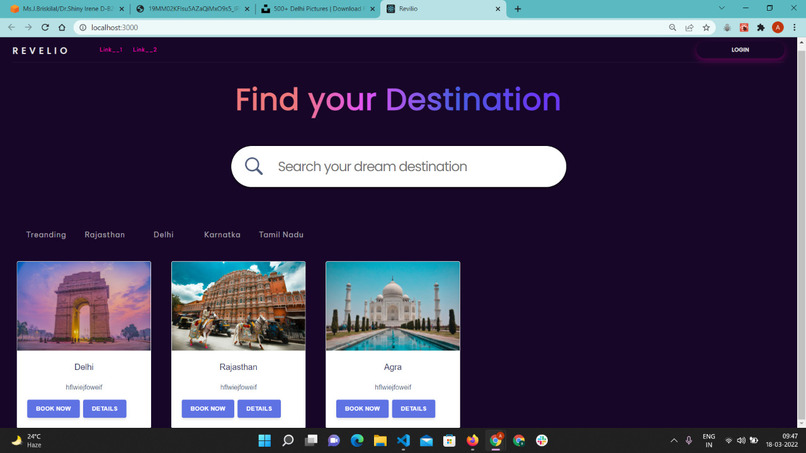The height and width of the screenshot is (453, 806).
Task: Open Link__1 in the navbar
Action: point(111,50)
